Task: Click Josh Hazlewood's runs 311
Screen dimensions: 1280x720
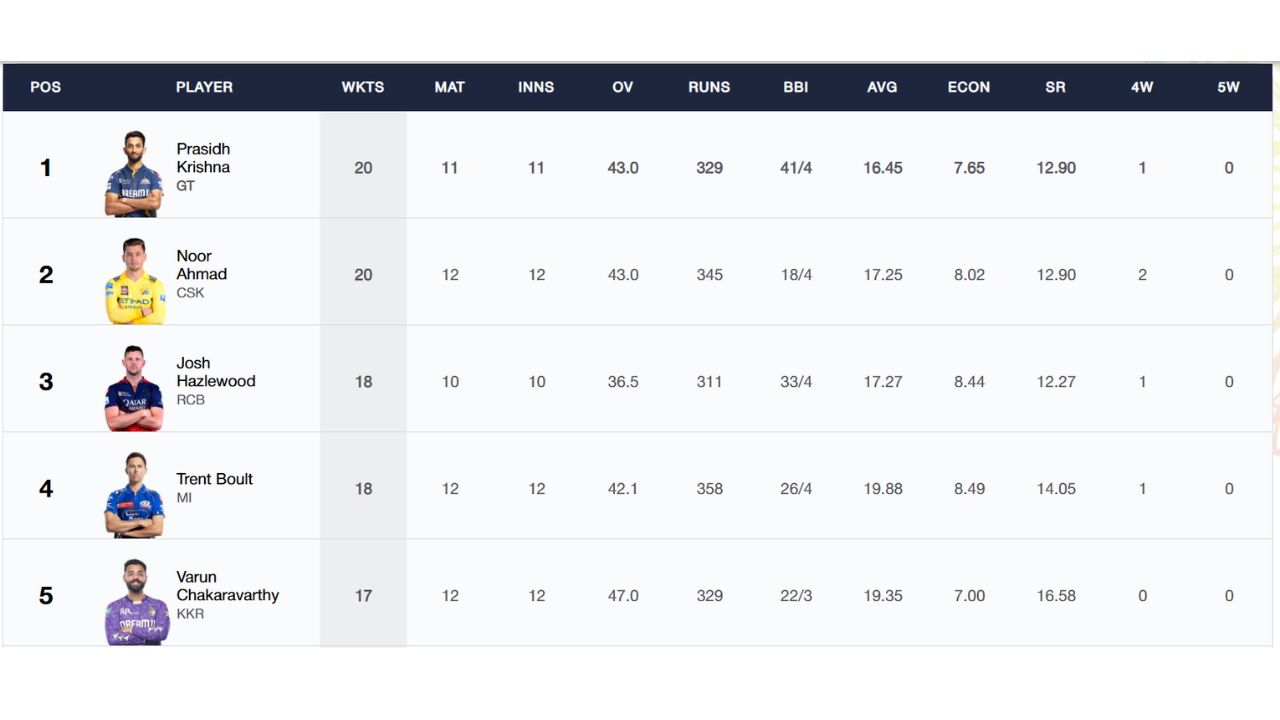Action: coord(710,382)
